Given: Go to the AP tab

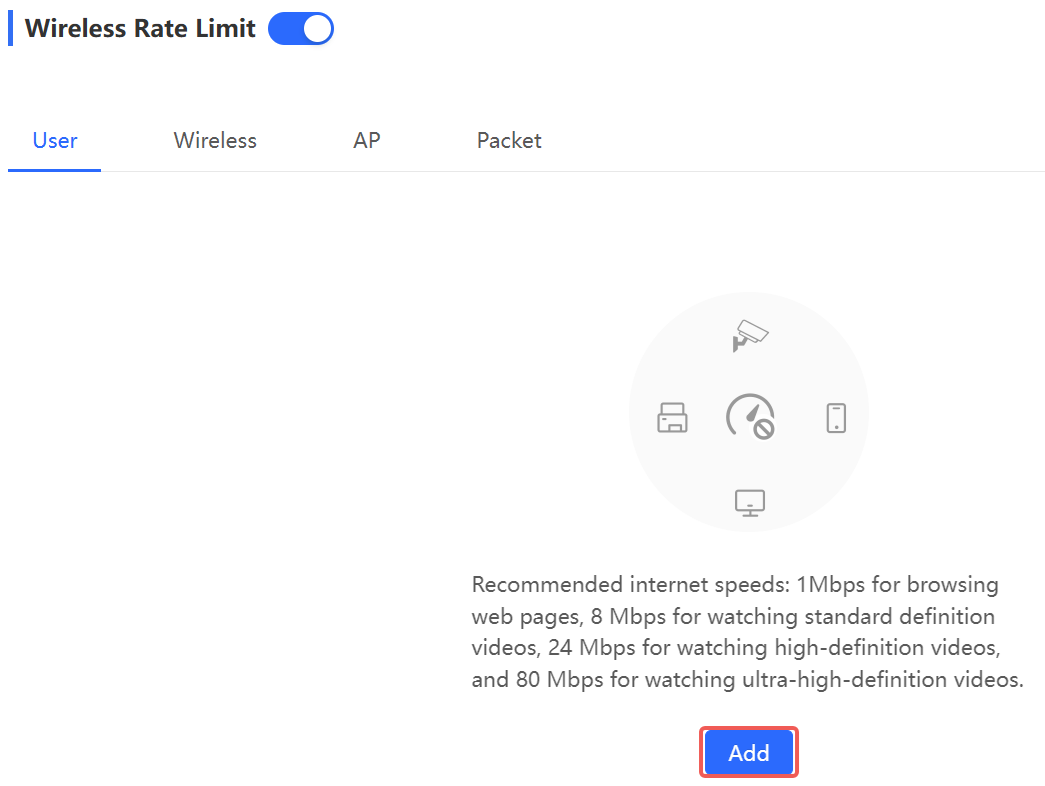Looking at the screenshot, I should coord(367,141).
